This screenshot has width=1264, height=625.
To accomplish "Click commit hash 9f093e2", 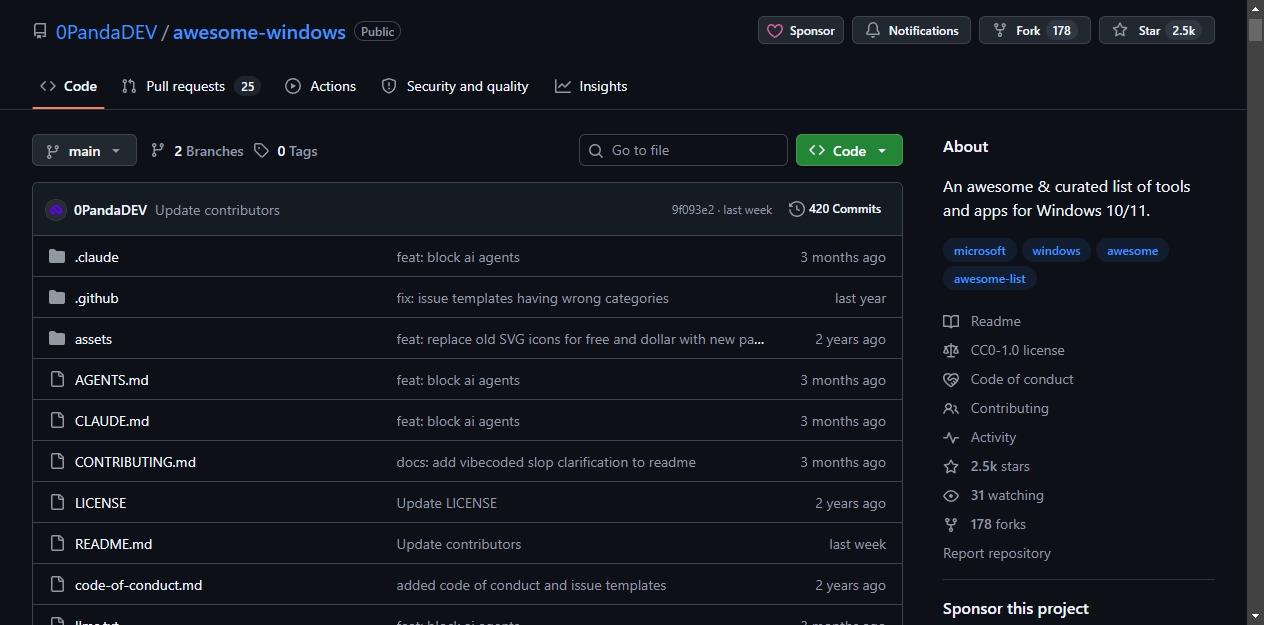I will [693, 210].
